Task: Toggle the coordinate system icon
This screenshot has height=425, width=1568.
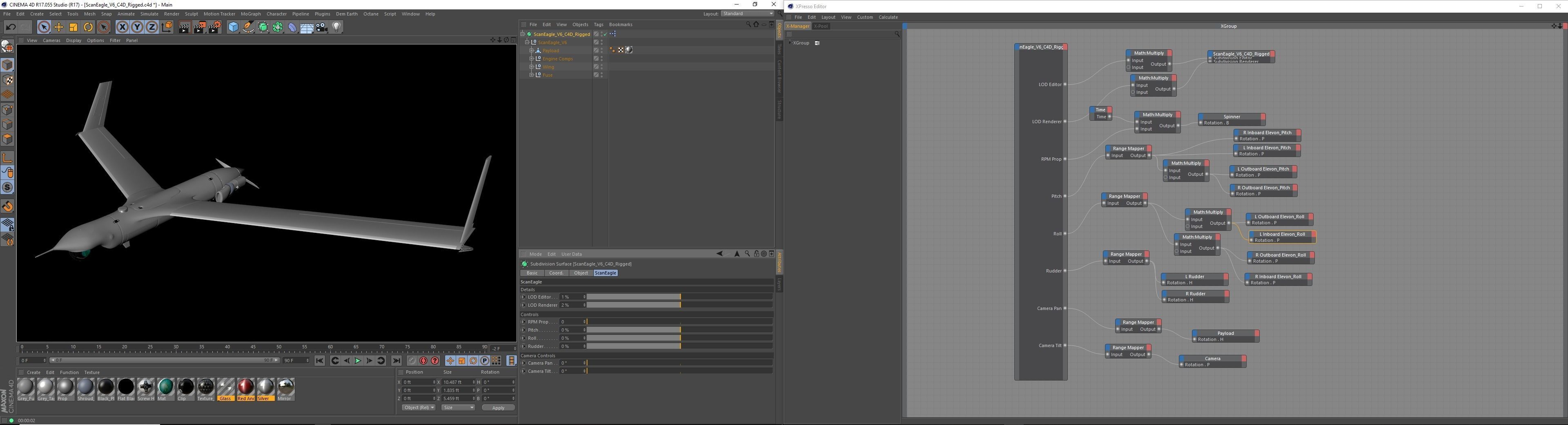Action: point(167,27)
